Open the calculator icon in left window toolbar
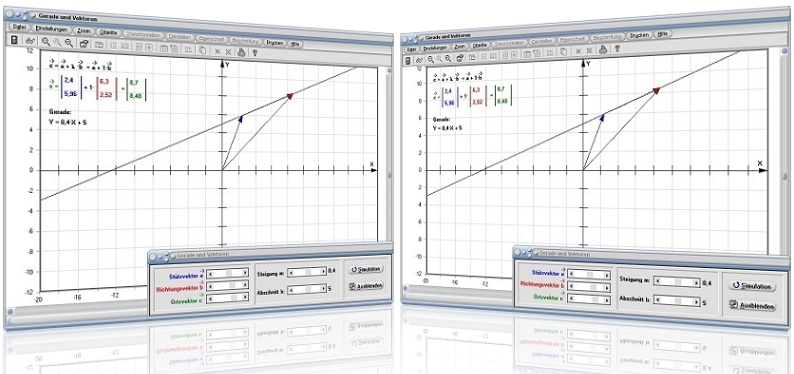 [x=14, y=40]
